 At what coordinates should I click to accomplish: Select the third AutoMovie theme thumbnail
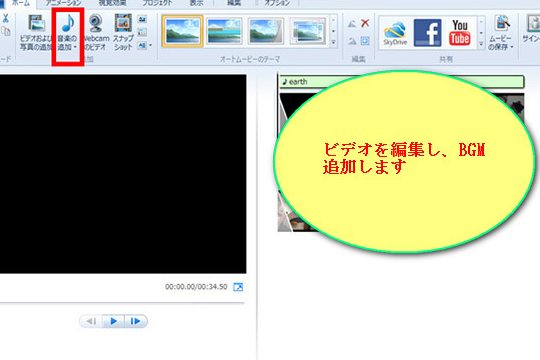click(266, 31)
